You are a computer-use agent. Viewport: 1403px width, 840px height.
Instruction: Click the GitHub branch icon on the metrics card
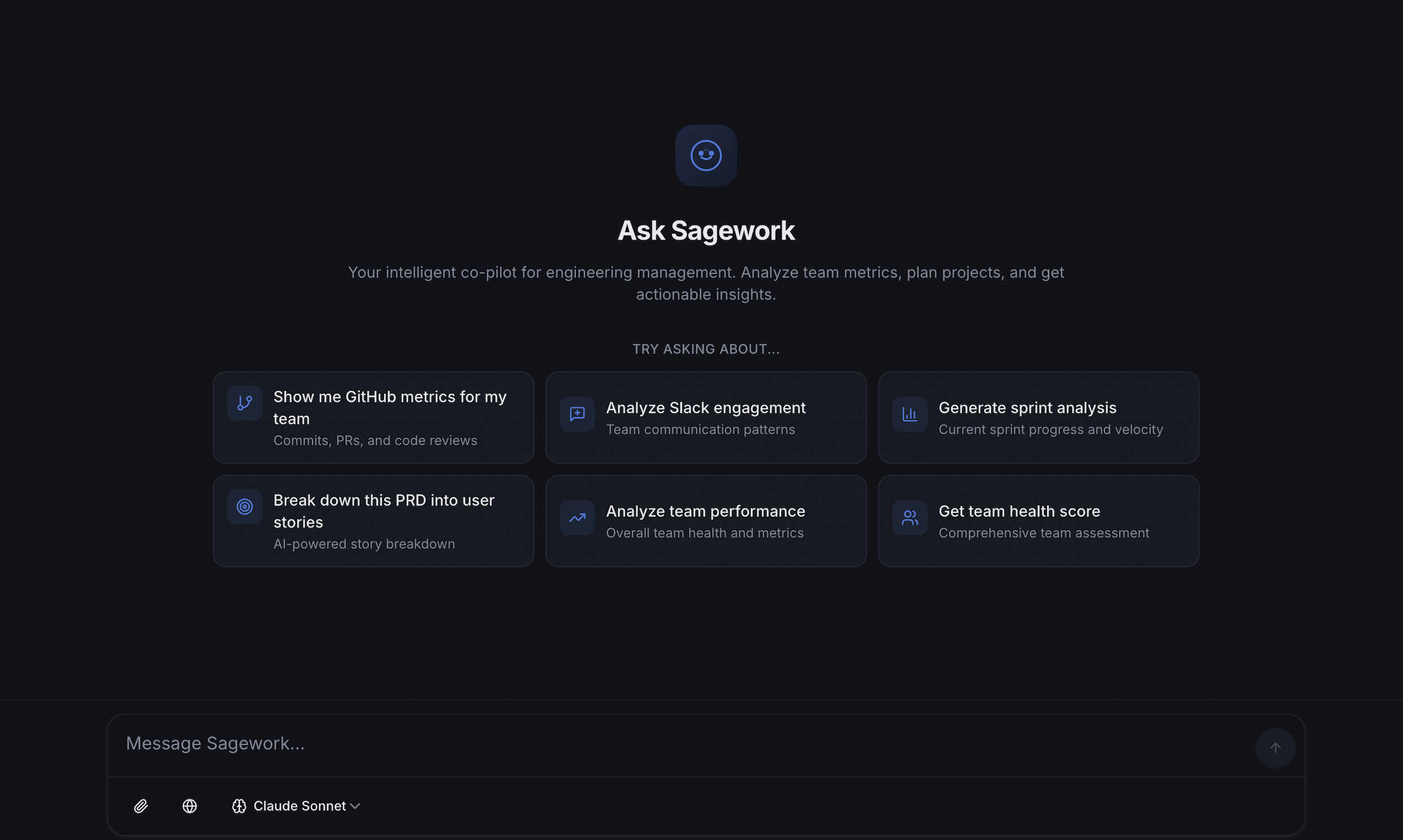(244, 403)
